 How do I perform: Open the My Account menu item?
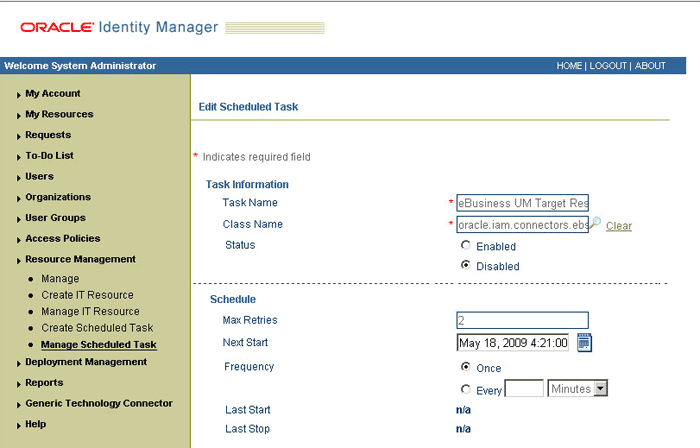tap(53, 93)
